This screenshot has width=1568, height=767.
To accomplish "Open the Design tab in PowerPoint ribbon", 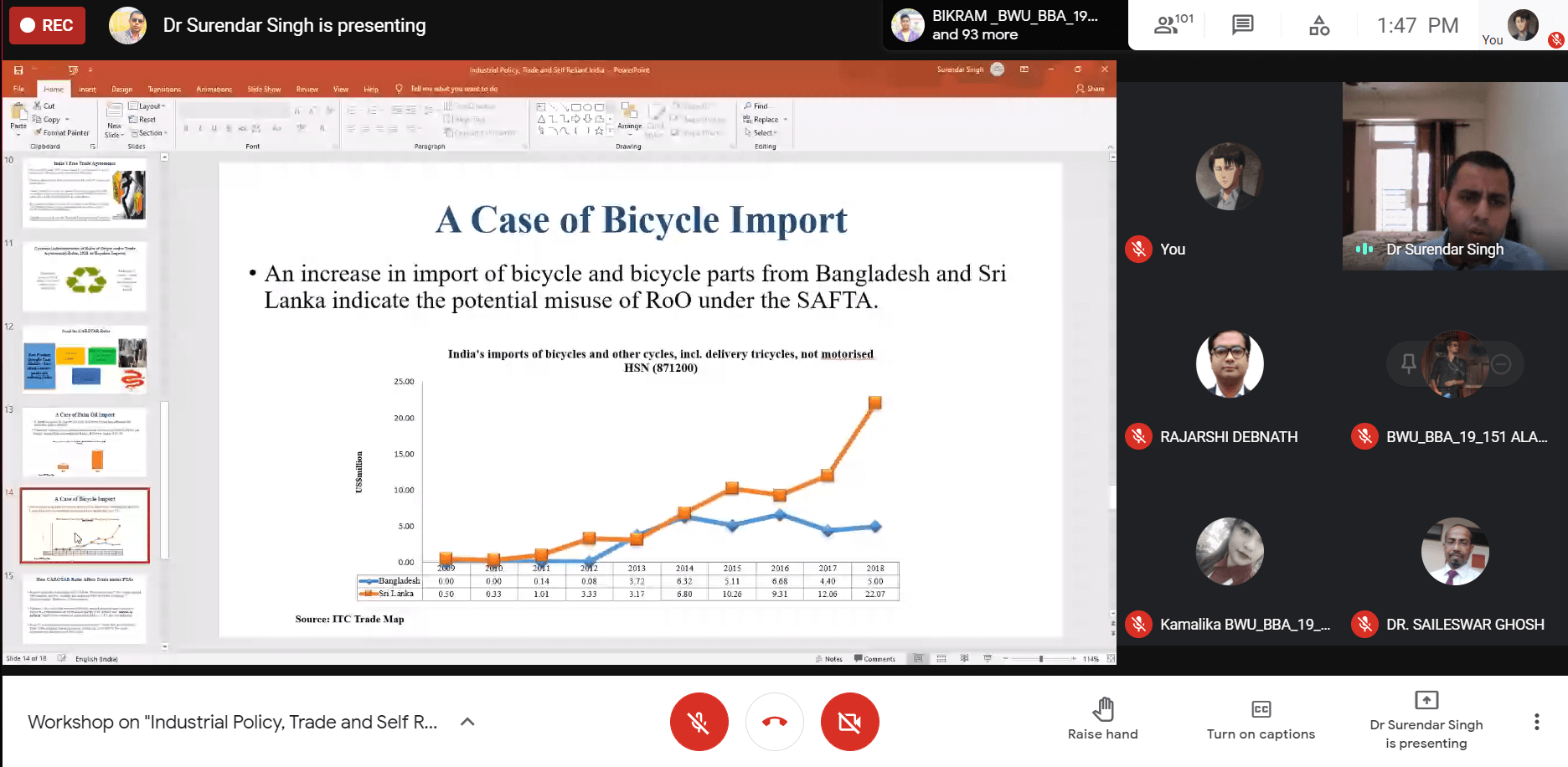I will 122,89.
